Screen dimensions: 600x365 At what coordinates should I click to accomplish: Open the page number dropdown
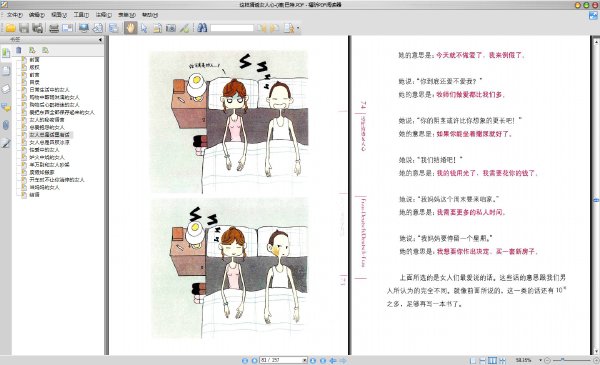click(x=305, y=360)
